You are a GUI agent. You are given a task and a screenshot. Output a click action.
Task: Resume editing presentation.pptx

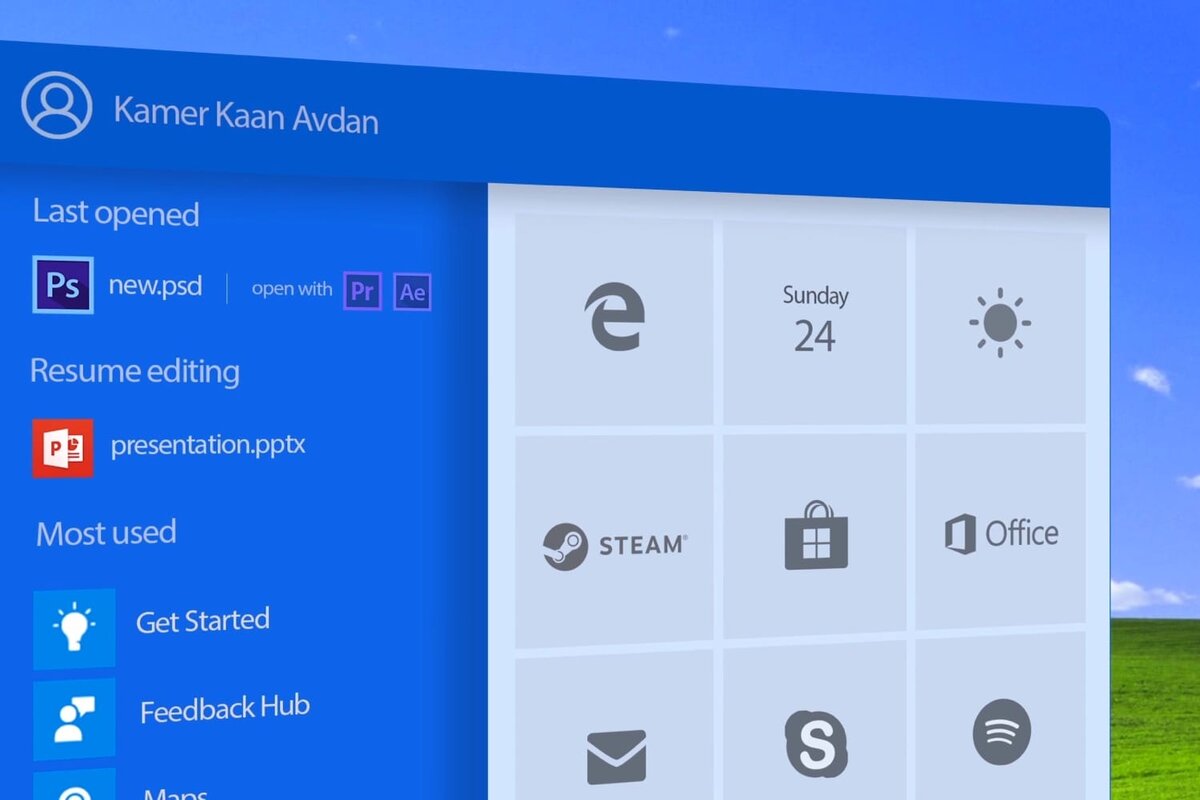click(x=208, y=444)
